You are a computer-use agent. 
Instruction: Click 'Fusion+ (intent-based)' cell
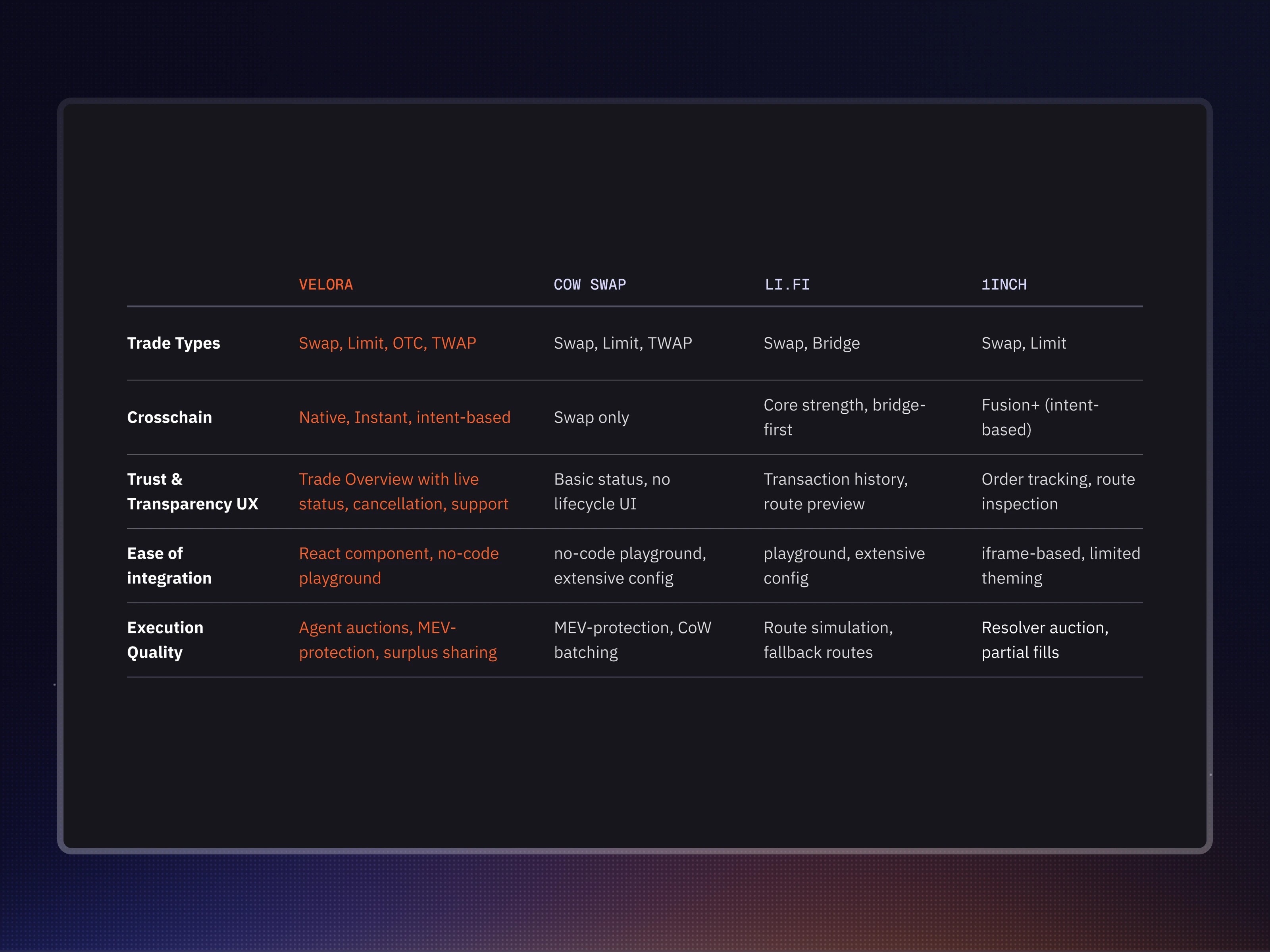pos(1040,417)
